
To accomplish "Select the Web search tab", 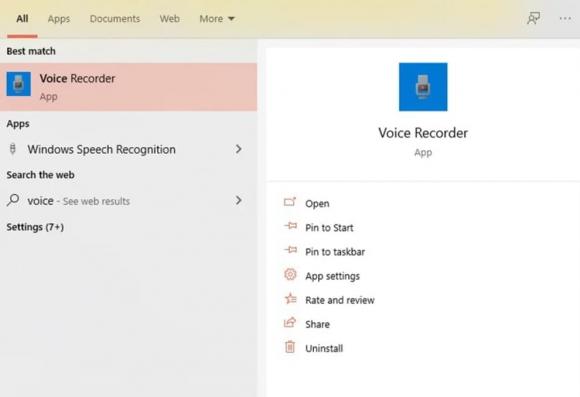I will click(170, 18).
